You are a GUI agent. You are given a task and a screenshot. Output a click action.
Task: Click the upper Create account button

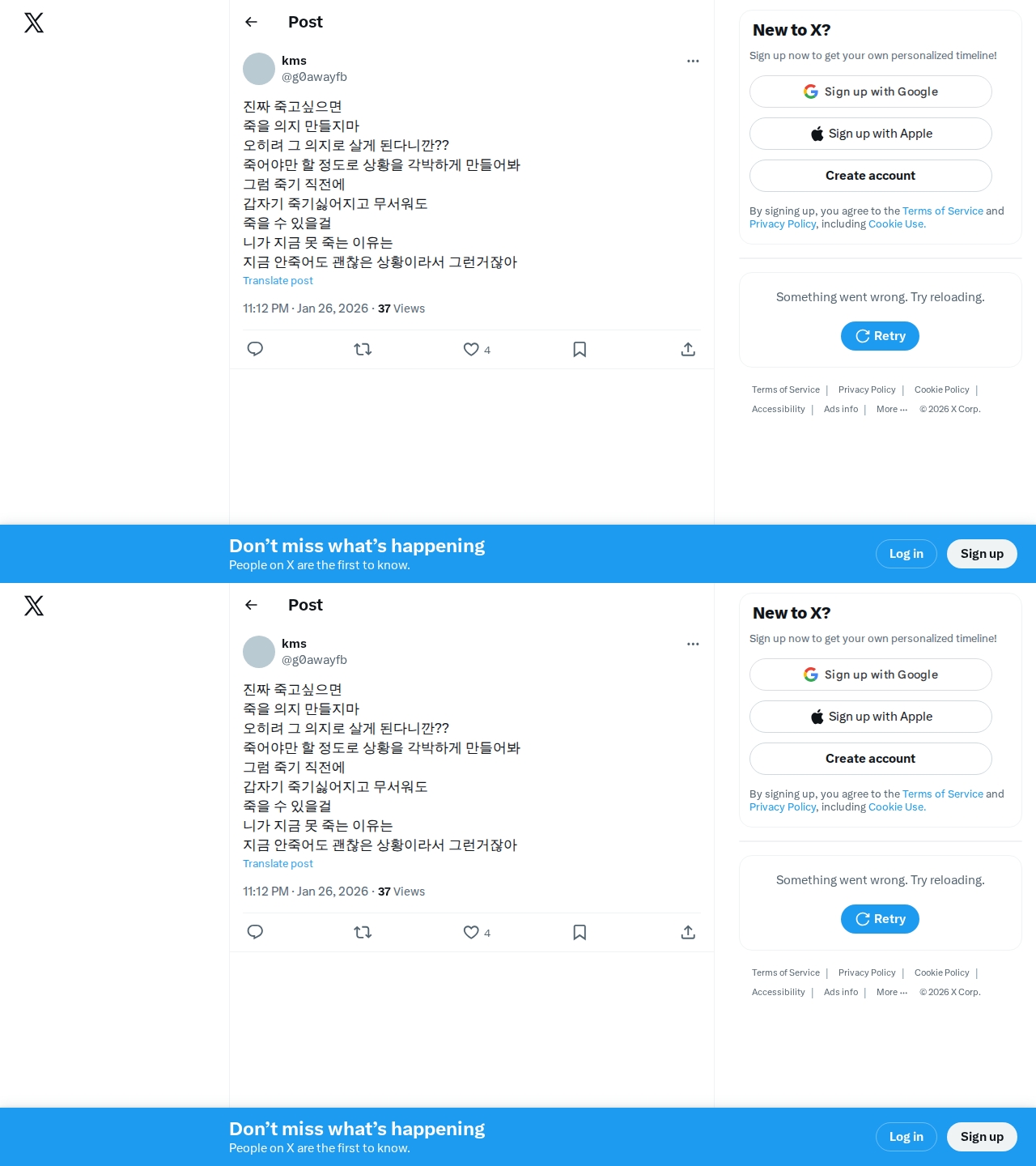(871, 176)
